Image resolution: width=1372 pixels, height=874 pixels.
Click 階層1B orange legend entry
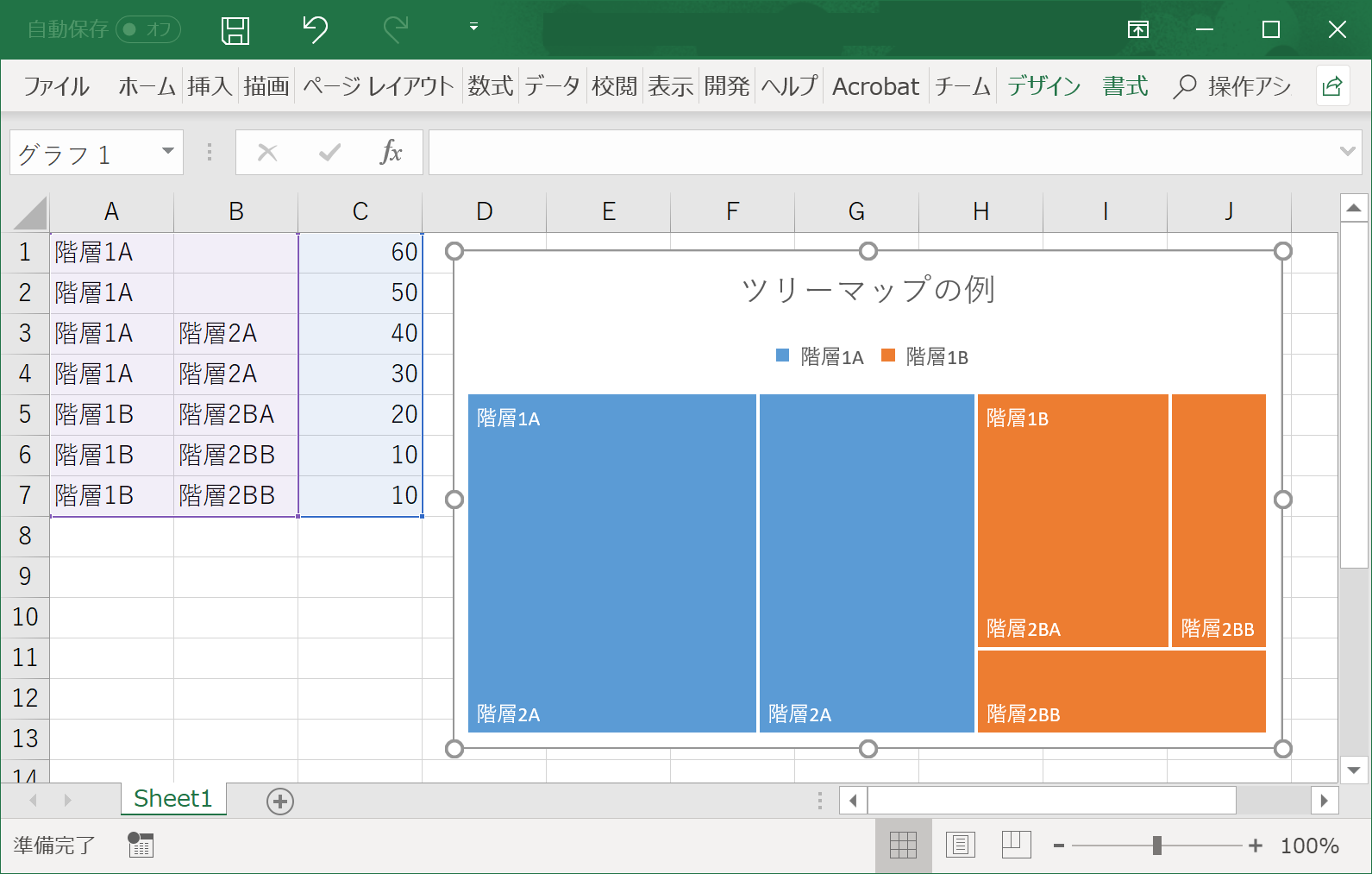coord(924,356)
